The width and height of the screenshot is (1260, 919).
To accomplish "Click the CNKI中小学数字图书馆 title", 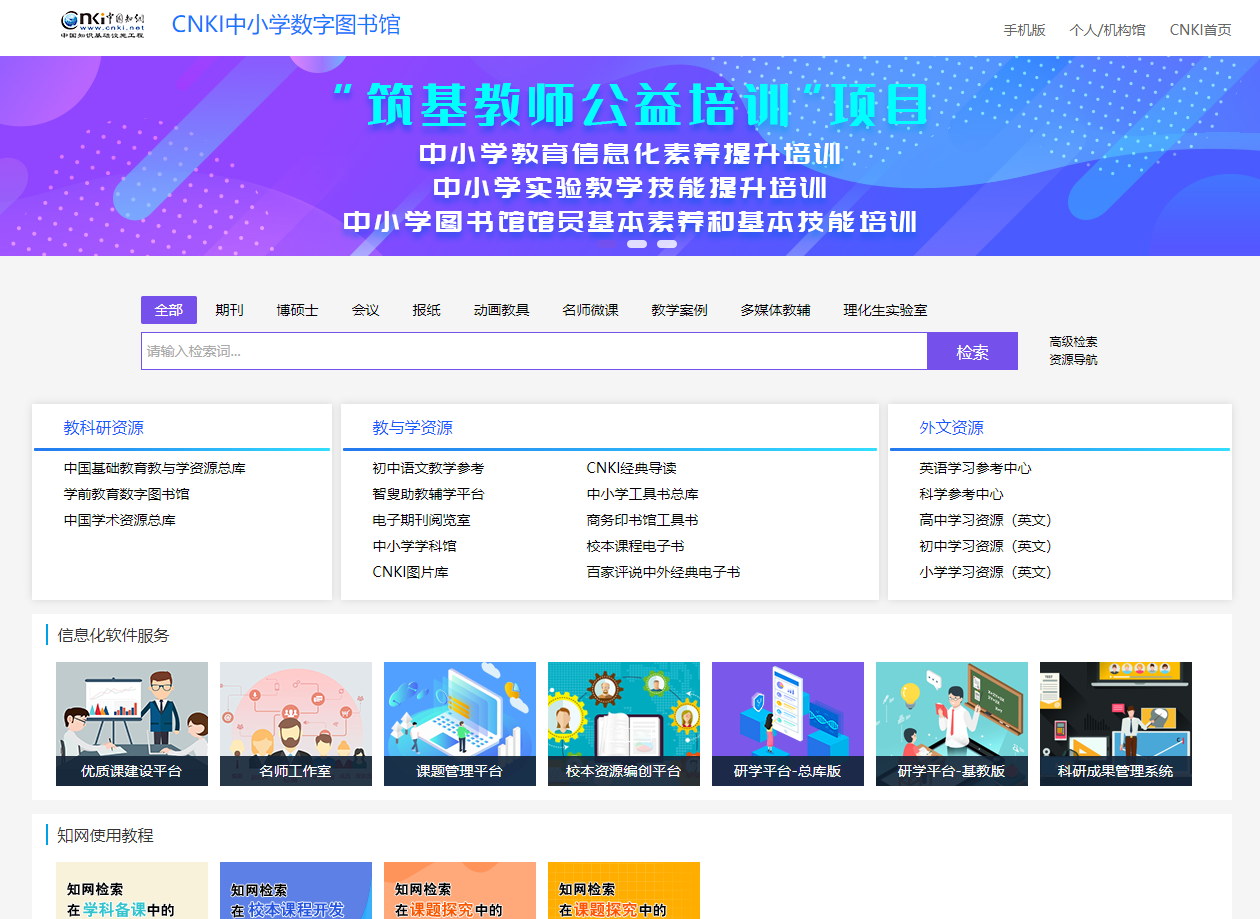I will [286, 24].
